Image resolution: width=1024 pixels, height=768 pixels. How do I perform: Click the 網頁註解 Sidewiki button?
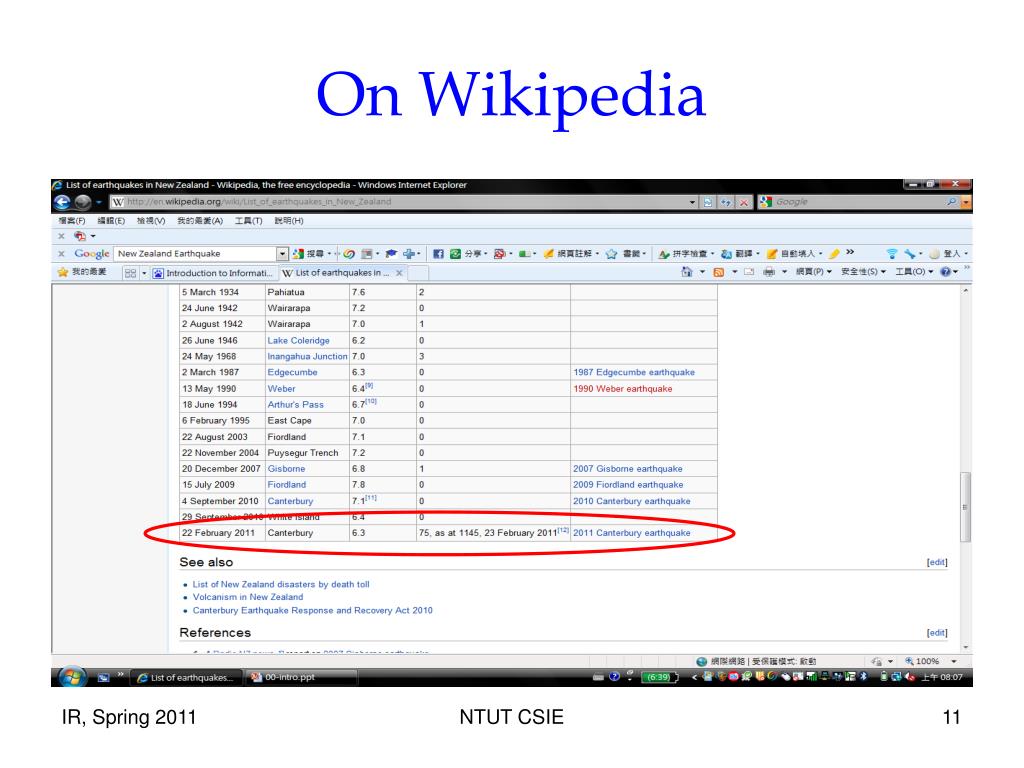tap(571, 253)
